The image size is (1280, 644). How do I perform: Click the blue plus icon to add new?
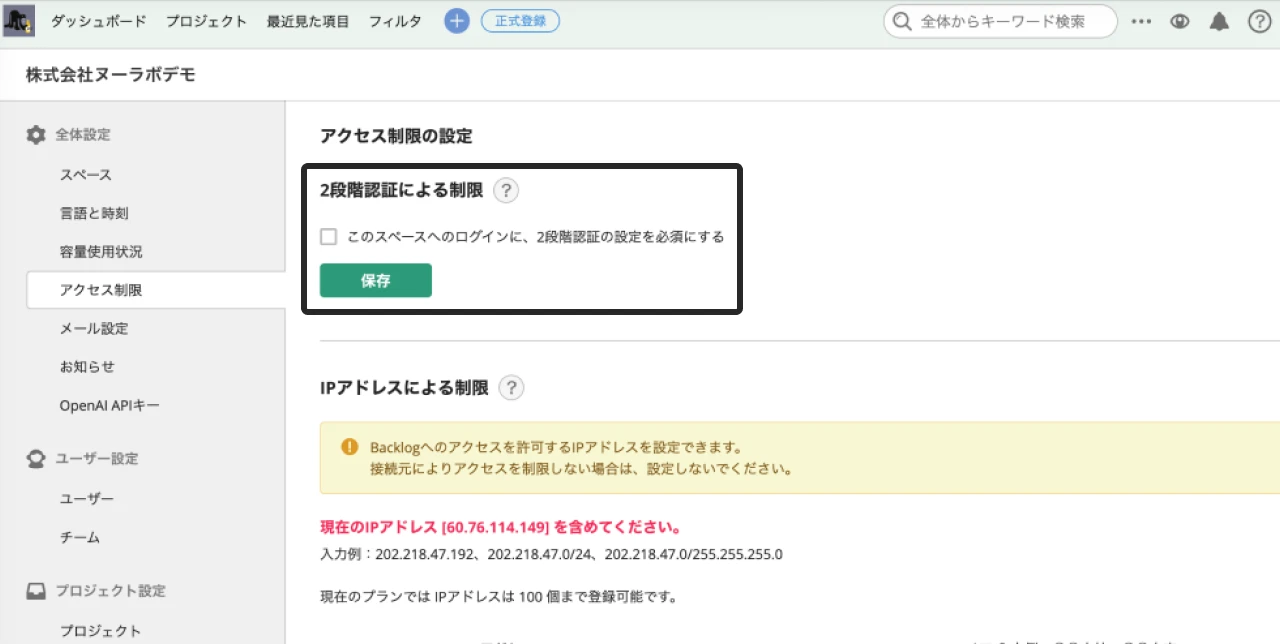point(456,20)
